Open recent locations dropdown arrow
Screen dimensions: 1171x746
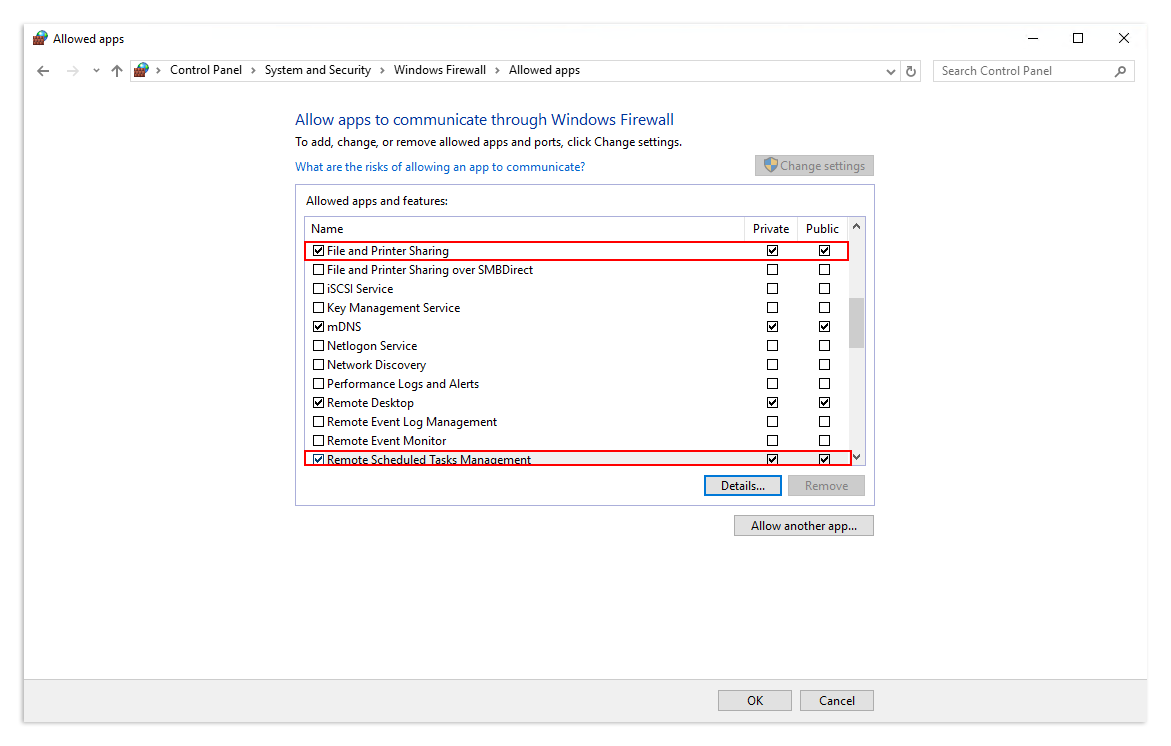pyautogui.click(x=96, y=71)
